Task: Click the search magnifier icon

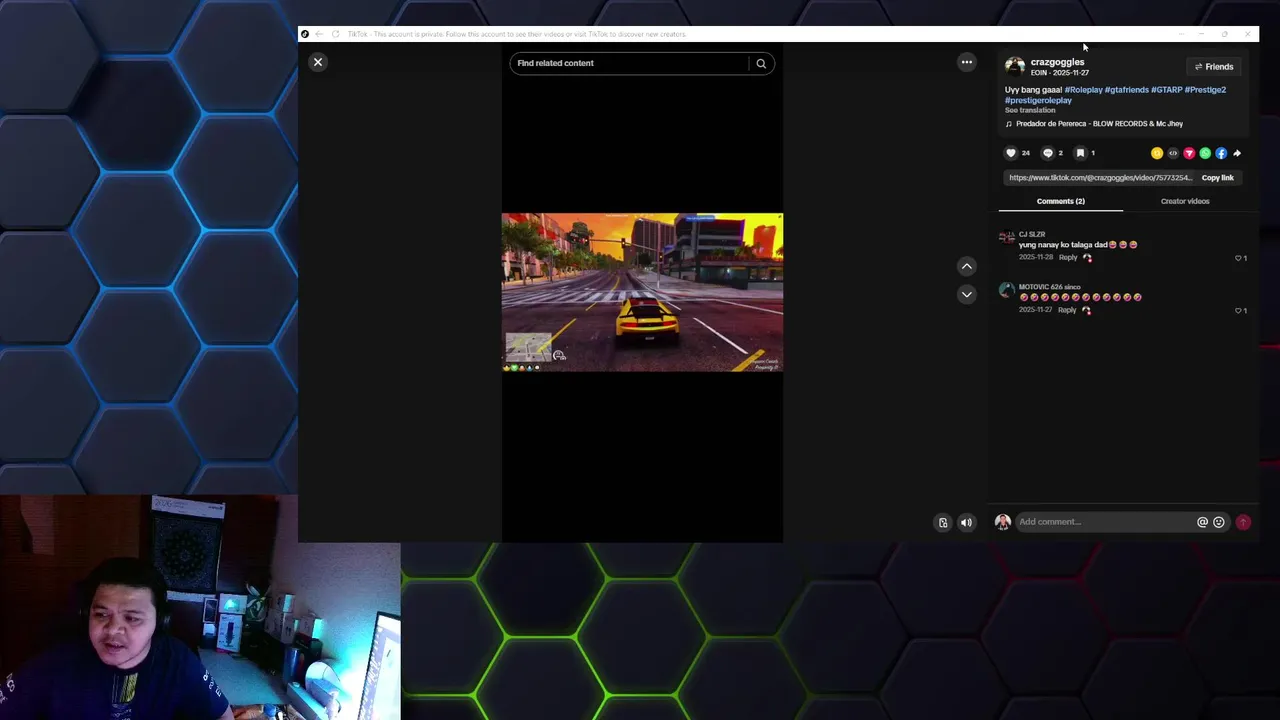Action: tap(761, 63)
